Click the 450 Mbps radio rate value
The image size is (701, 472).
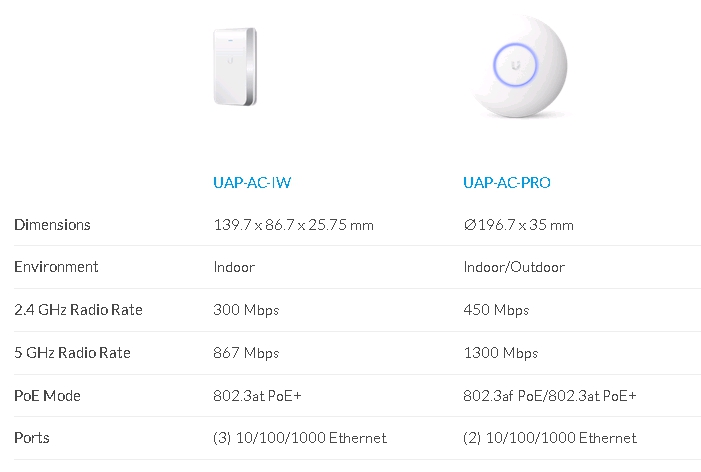(496, 310)
